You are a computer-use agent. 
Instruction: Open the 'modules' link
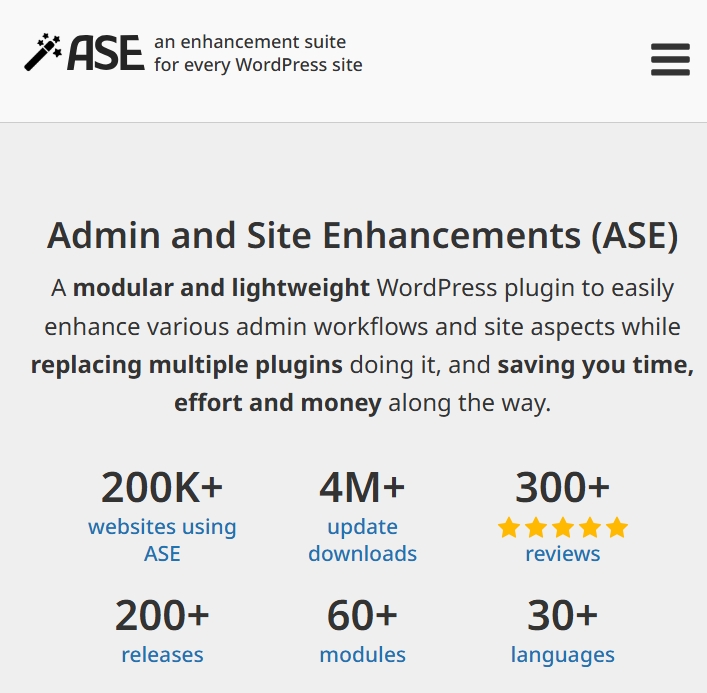pyautogui.click(x=363, y=655)
